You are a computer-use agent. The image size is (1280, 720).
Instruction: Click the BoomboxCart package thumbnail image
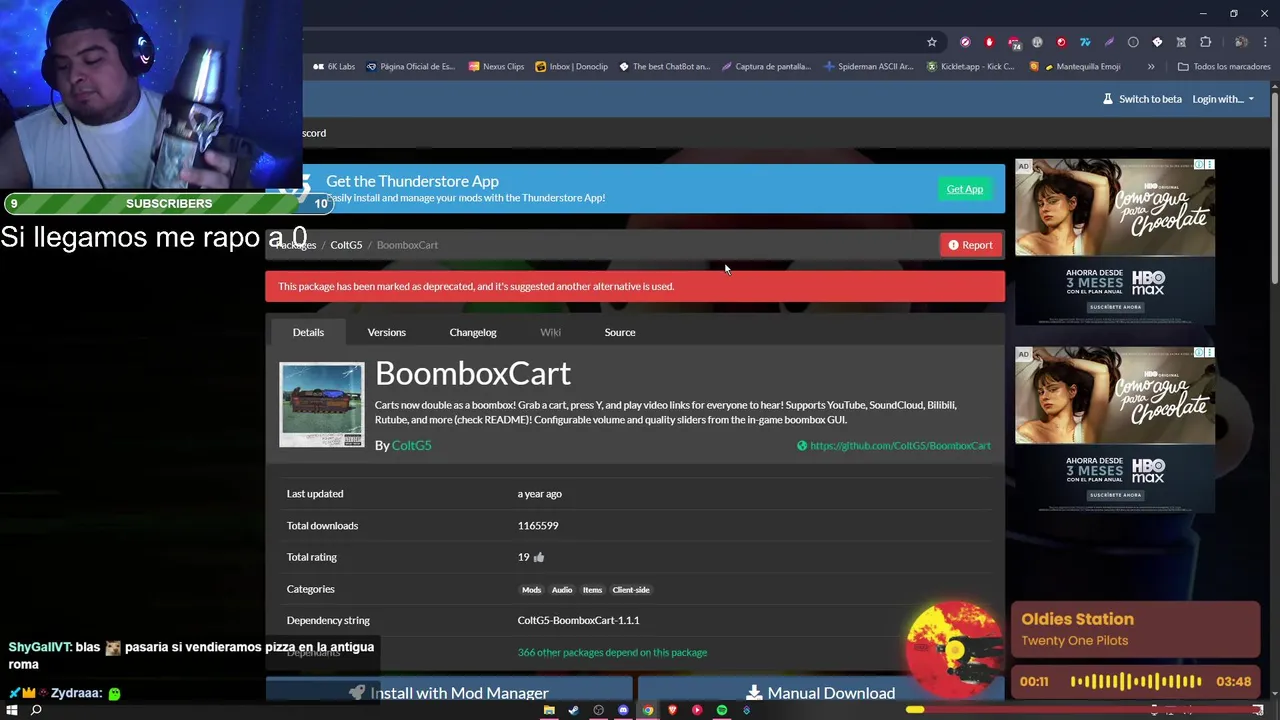tap(322, 405)
